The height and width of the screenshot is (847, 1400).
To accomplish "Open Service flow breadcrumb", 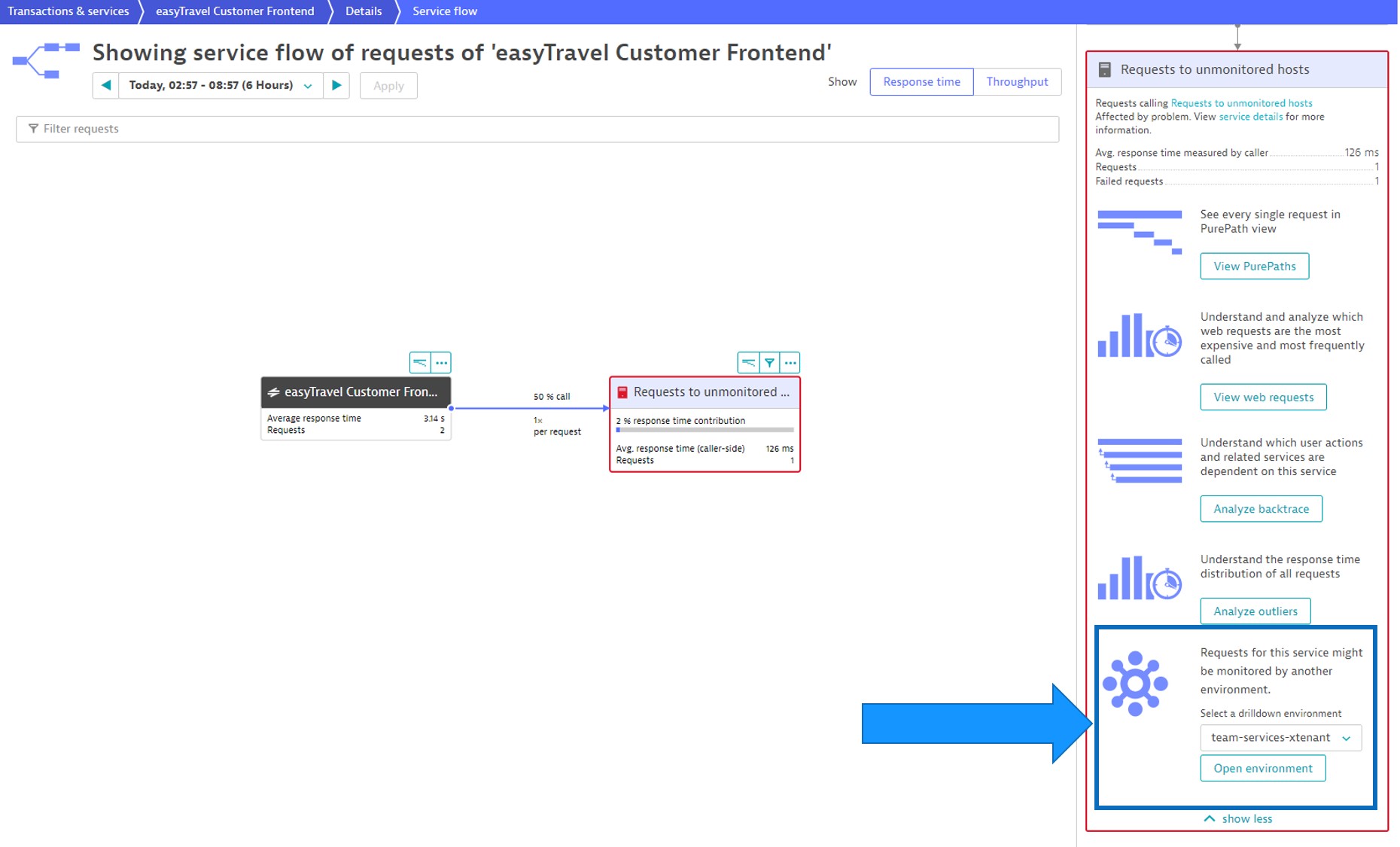I will (x=445, y=11).
